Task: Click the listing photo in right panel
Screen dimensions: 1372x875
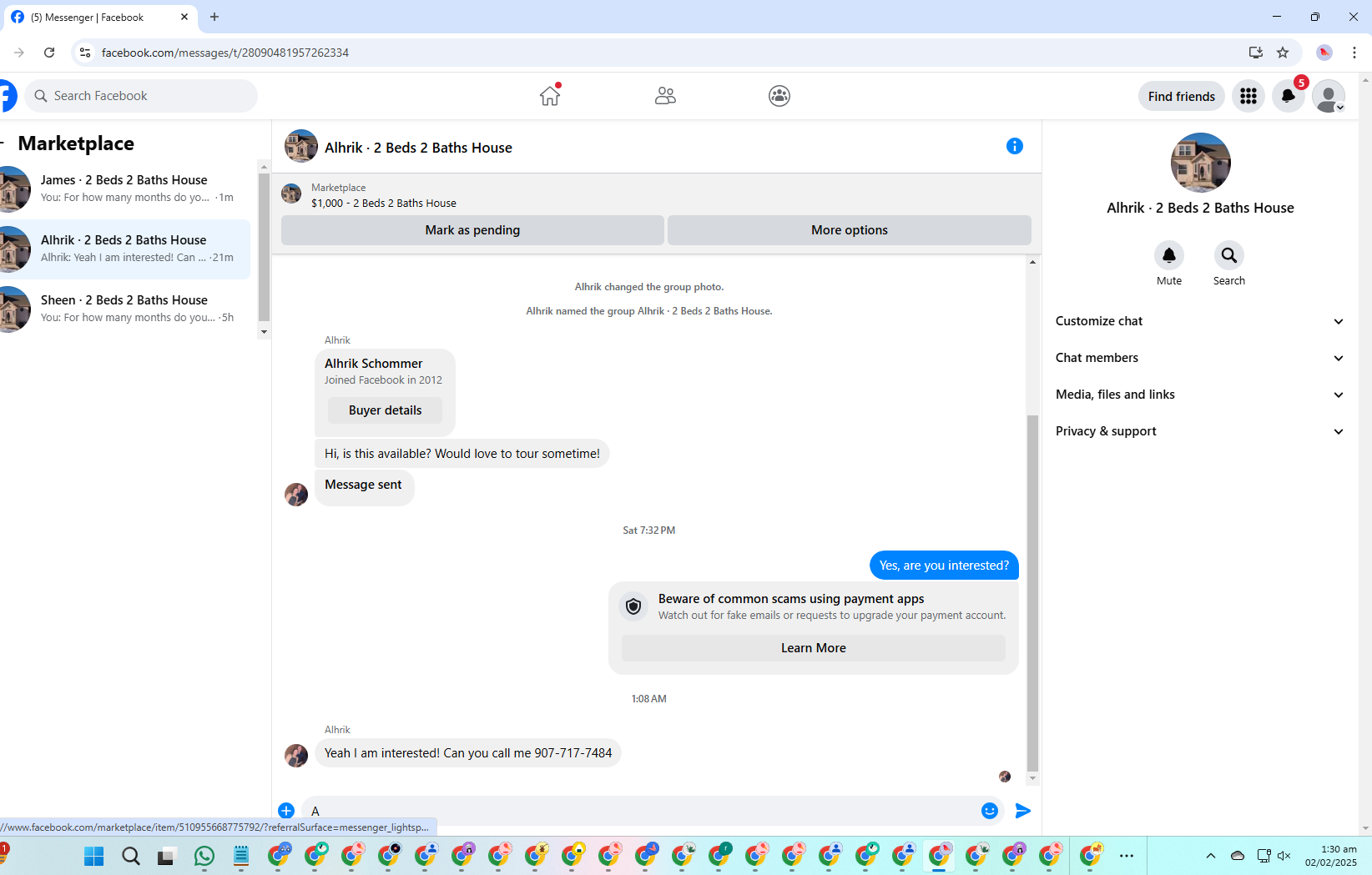Action: 1200,163
